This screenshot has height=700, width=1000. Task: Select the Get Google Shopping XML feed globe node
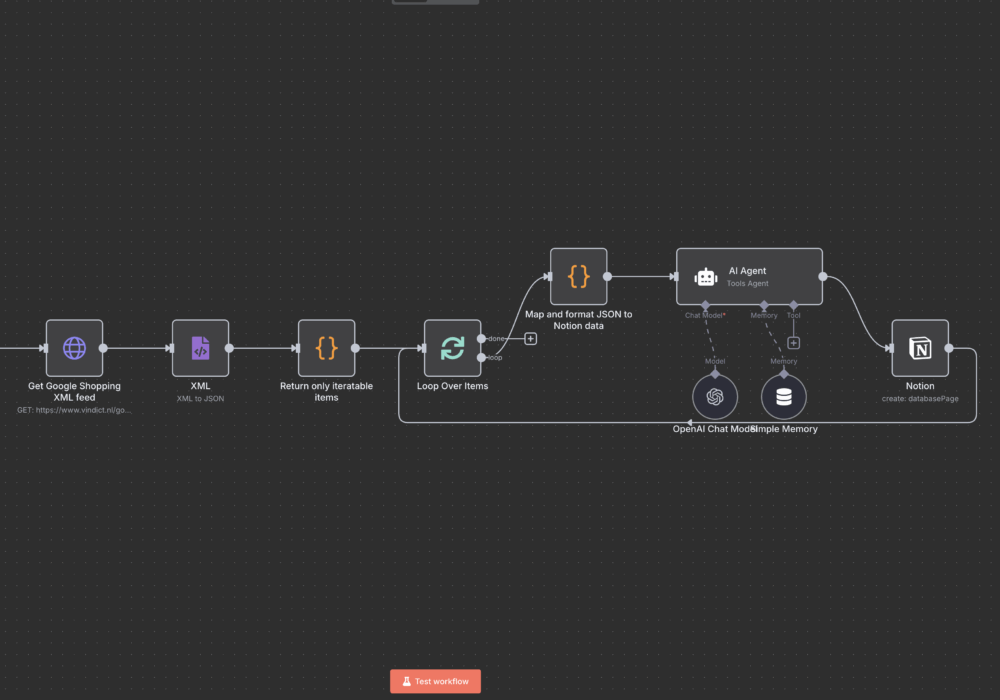click(74, 348)
